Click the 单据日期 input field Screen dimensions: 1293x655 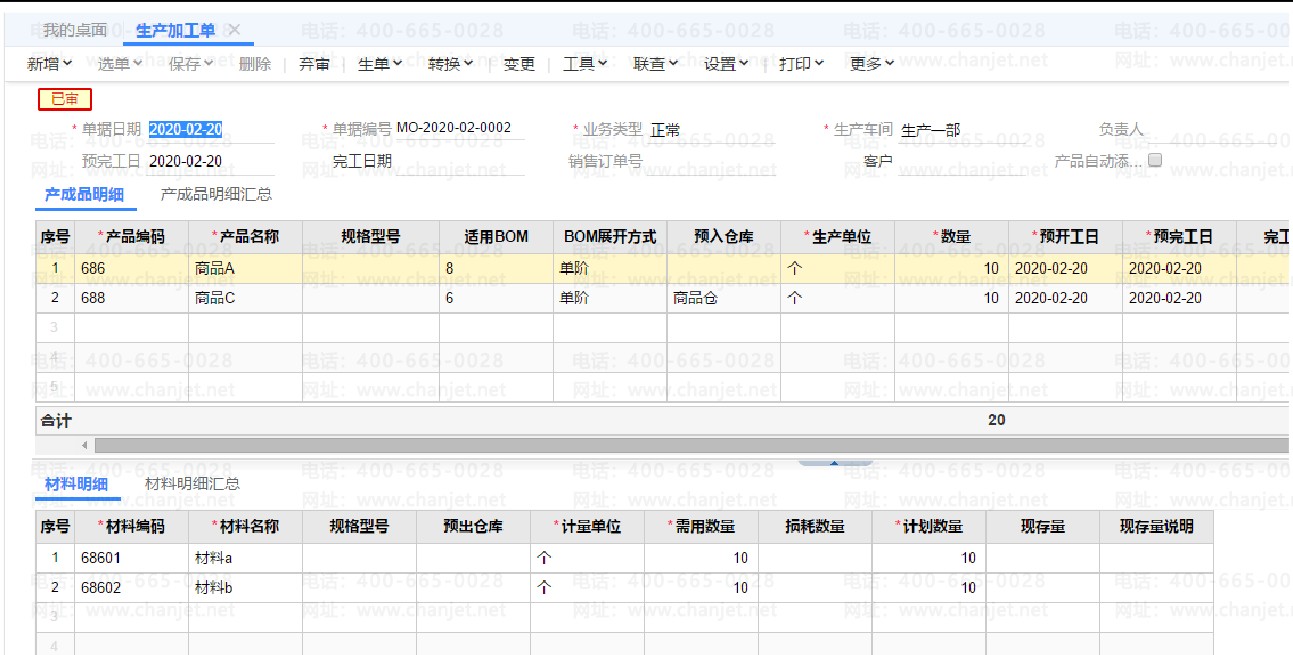(186, 129)
